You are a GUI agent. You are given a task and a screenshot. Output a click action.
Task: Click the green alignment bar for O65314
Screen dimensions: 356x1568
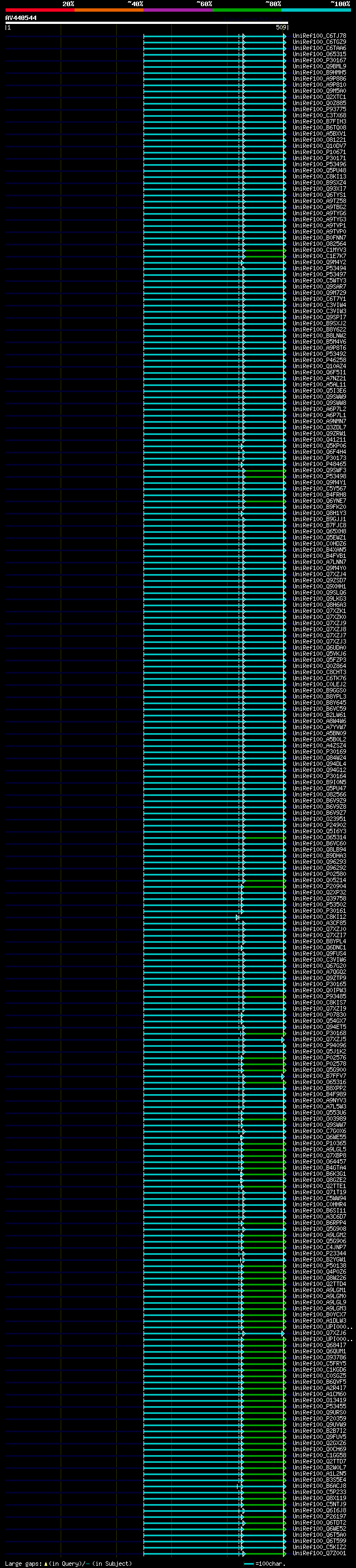click(264, 838)
